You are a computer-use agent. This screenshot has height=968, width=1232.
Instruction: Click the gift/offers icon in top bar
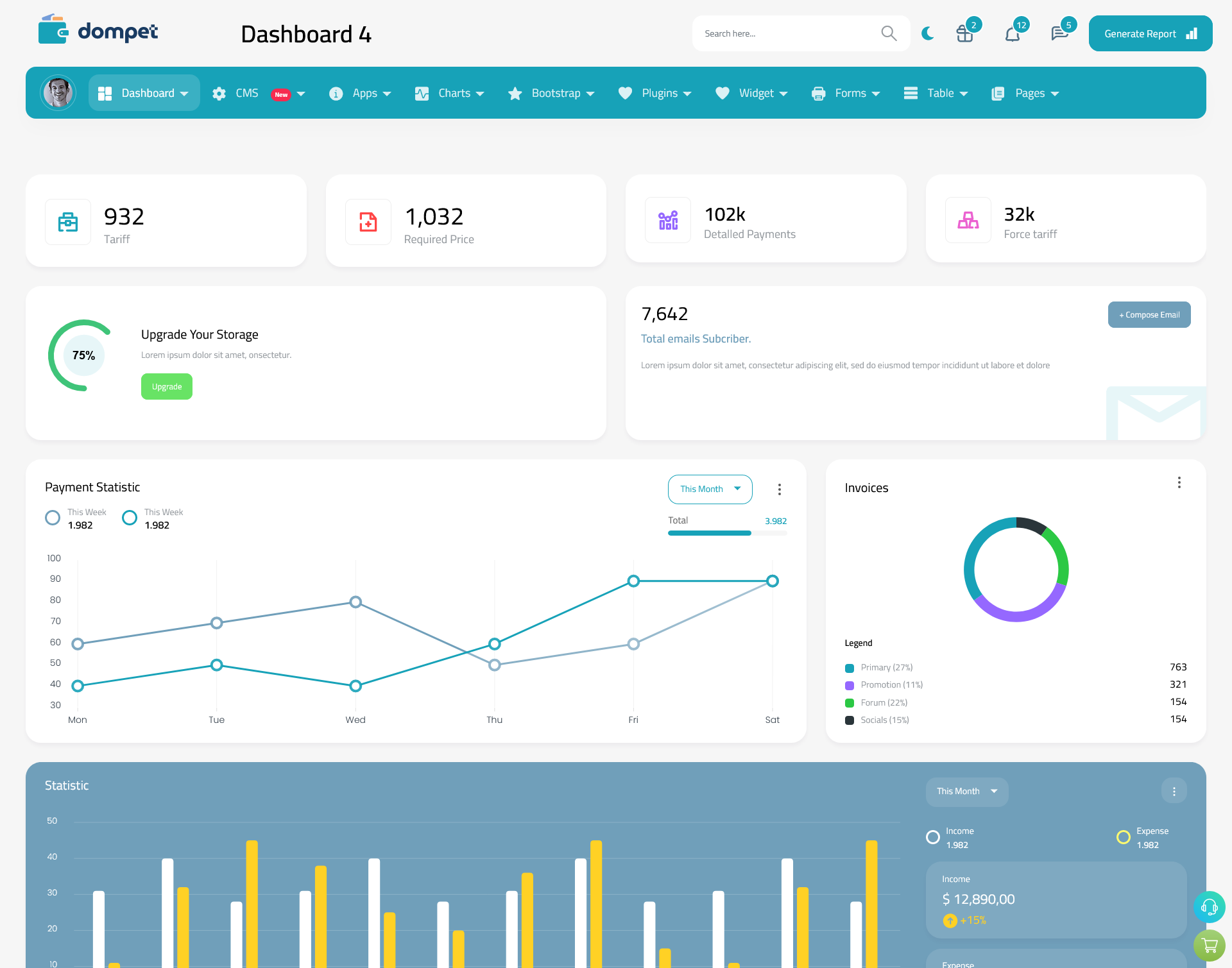[965, 33]
